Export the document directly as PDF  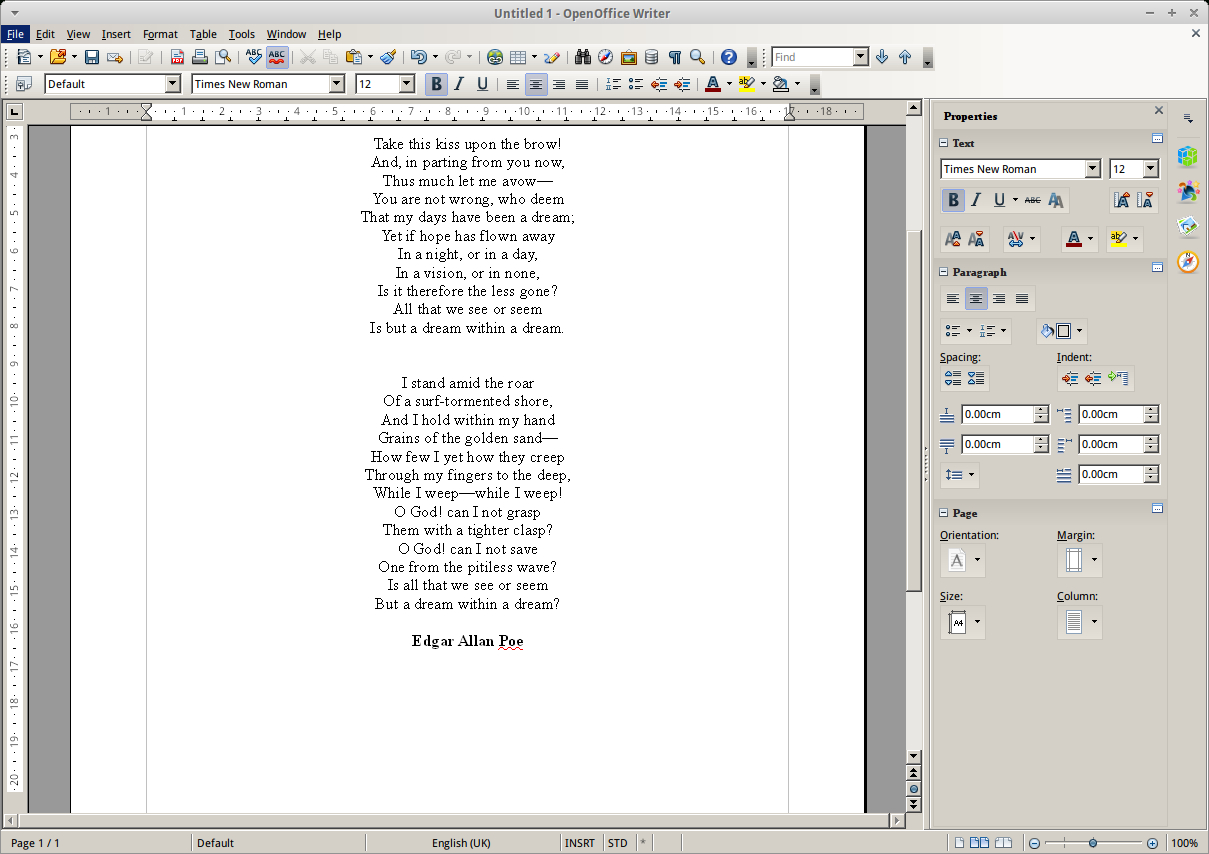pos(176,57)
